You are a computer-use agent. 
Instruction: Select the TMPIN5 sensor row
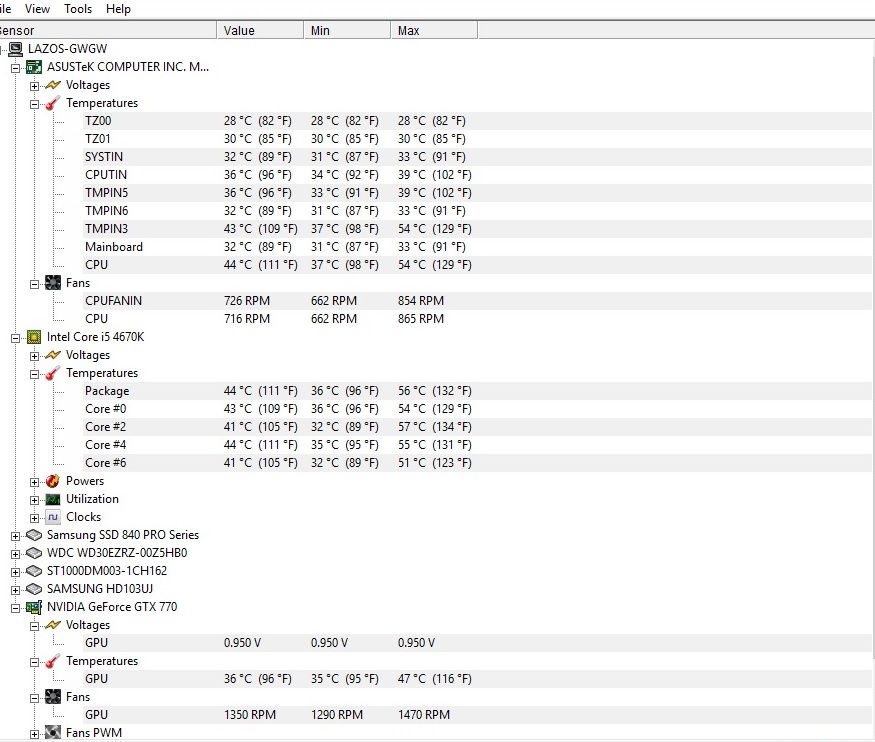click(477, 192)
